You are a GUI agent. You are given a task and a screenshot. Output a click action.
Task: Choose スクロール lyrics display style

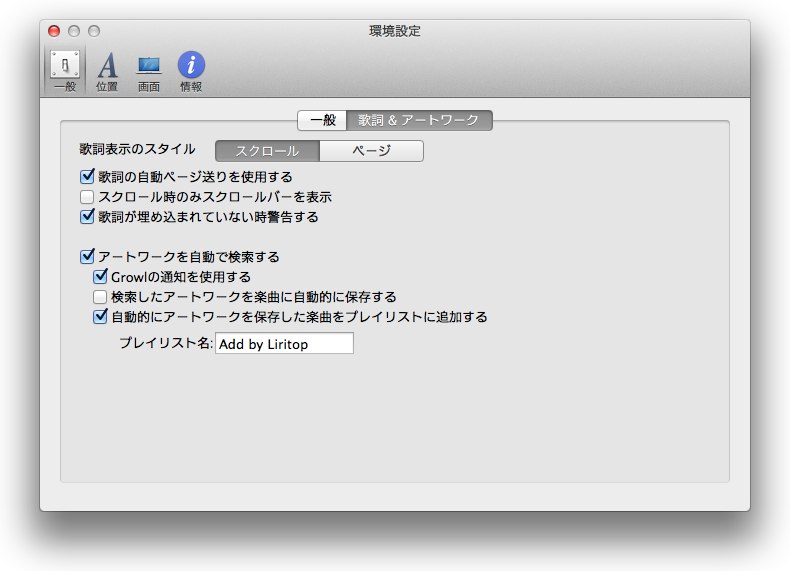(x=268, y=151)
